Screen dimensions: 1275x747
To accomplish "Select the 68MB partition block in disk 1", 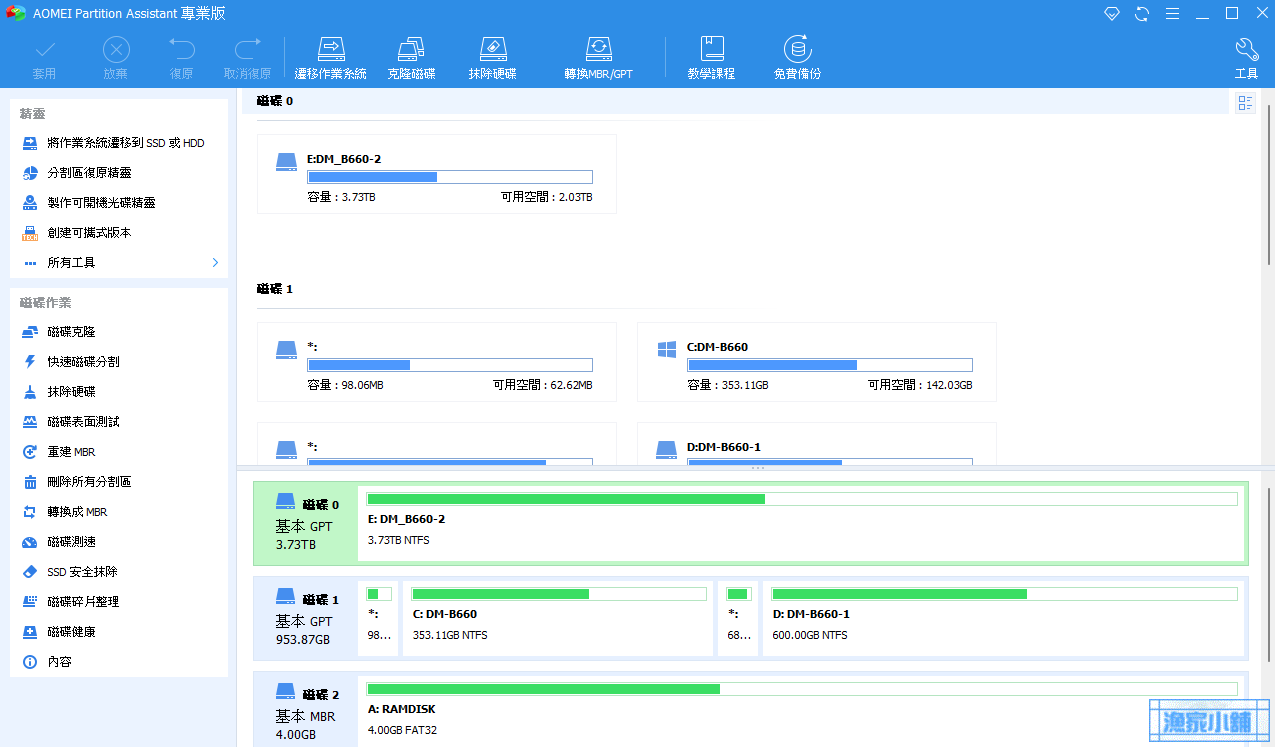I will point(738,619).
